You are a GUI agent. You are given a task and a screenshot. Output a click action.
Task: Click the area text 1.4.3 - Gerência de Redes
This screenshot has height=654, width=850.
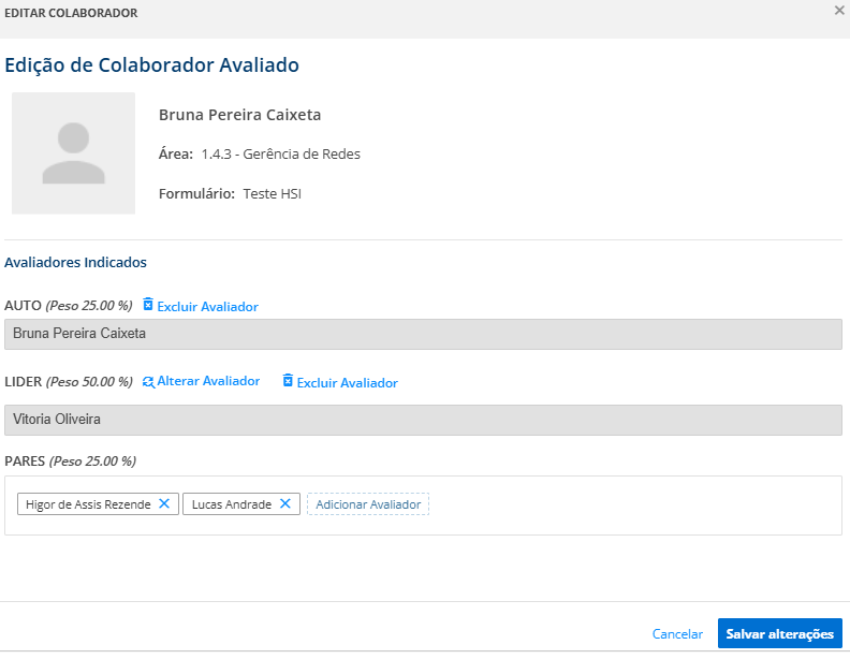pyautogui.click(x=281, y=155)
